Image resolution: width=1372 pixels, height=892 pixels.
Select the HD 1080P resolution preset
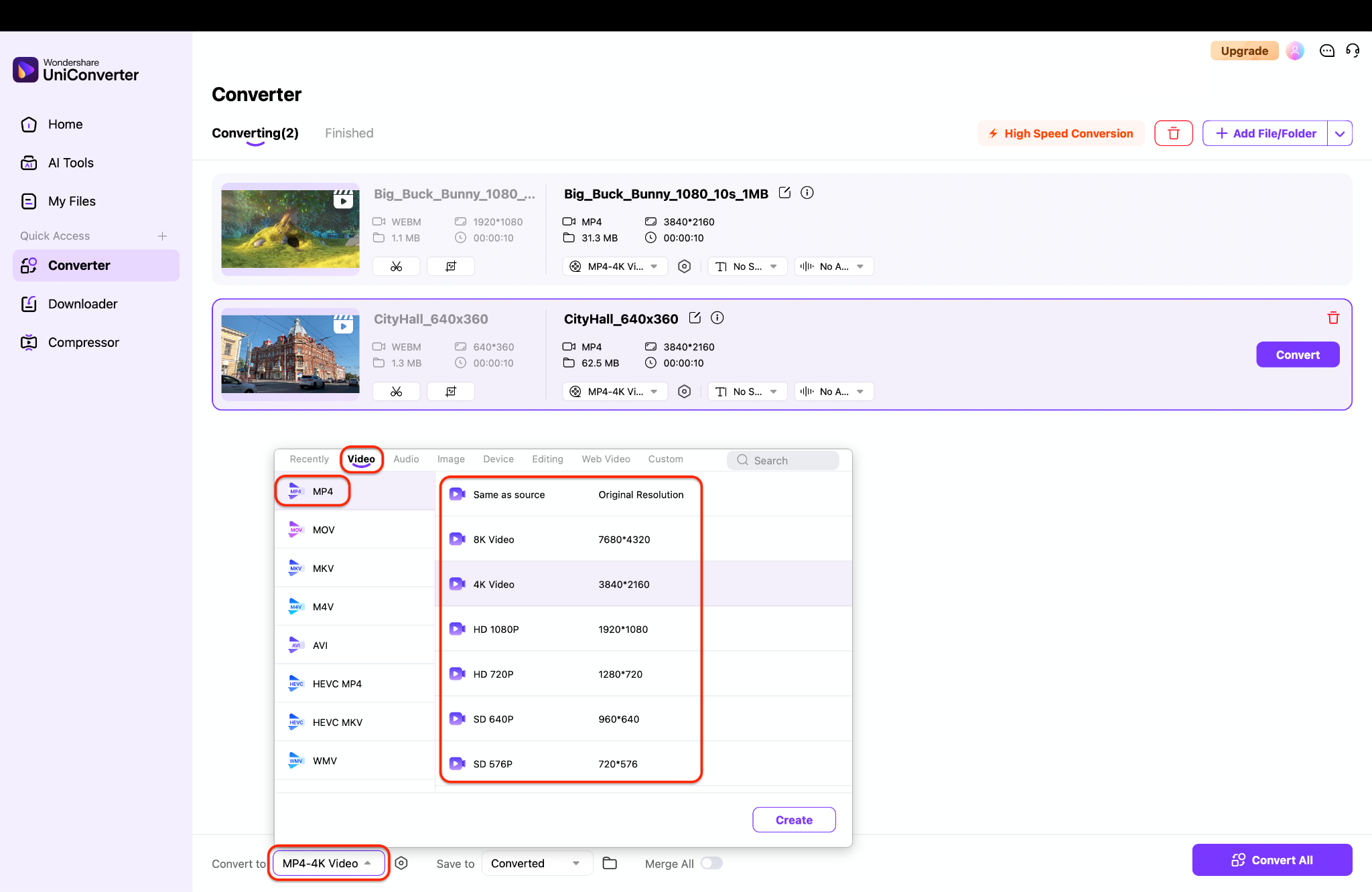(x=644, y=629)
